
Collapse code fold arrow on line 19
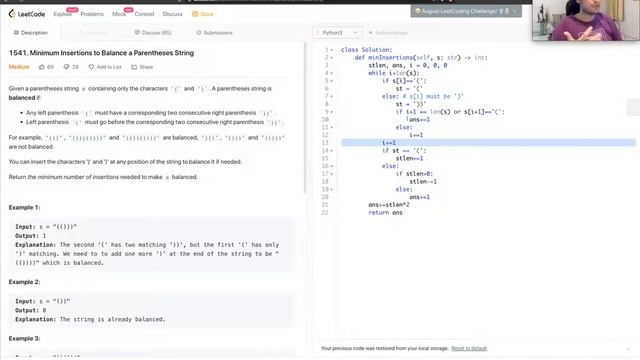332,189
